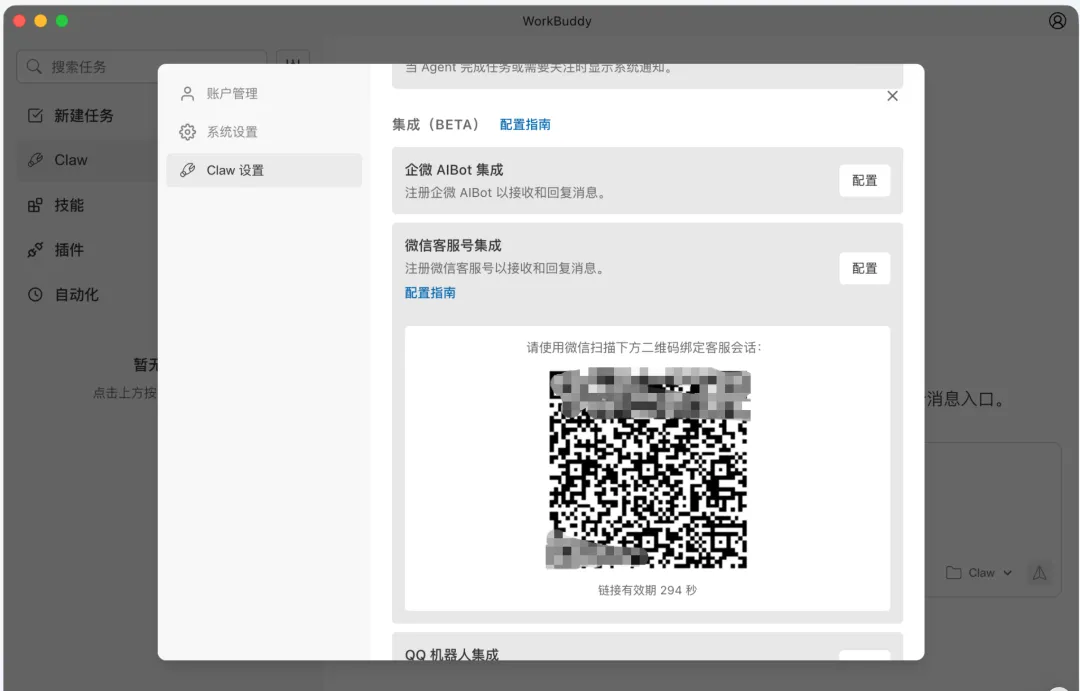Click 配置 button for 微信客服号集成
The height and width of the screenshot is (691, 1080).
pyautogui.click(x=864, y=268)
